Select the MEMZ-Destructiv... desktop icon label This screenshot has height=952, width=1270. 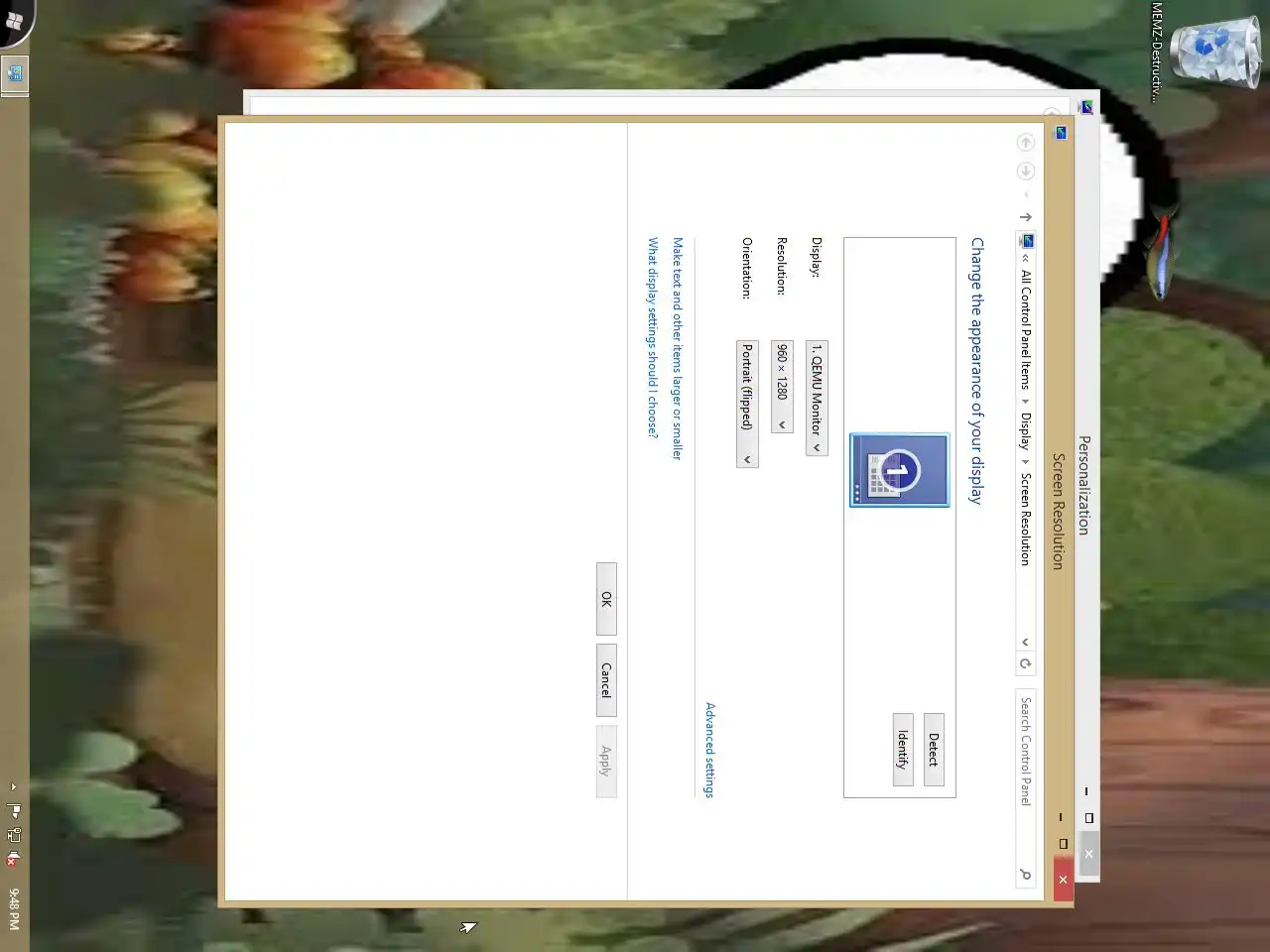(x=1157, y=52)
